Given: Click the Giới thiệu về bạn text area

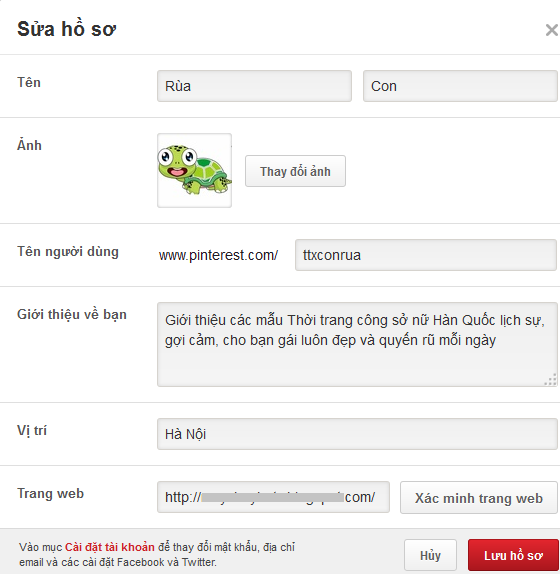Looking at the screenshot, I should [x=357, y=344].
